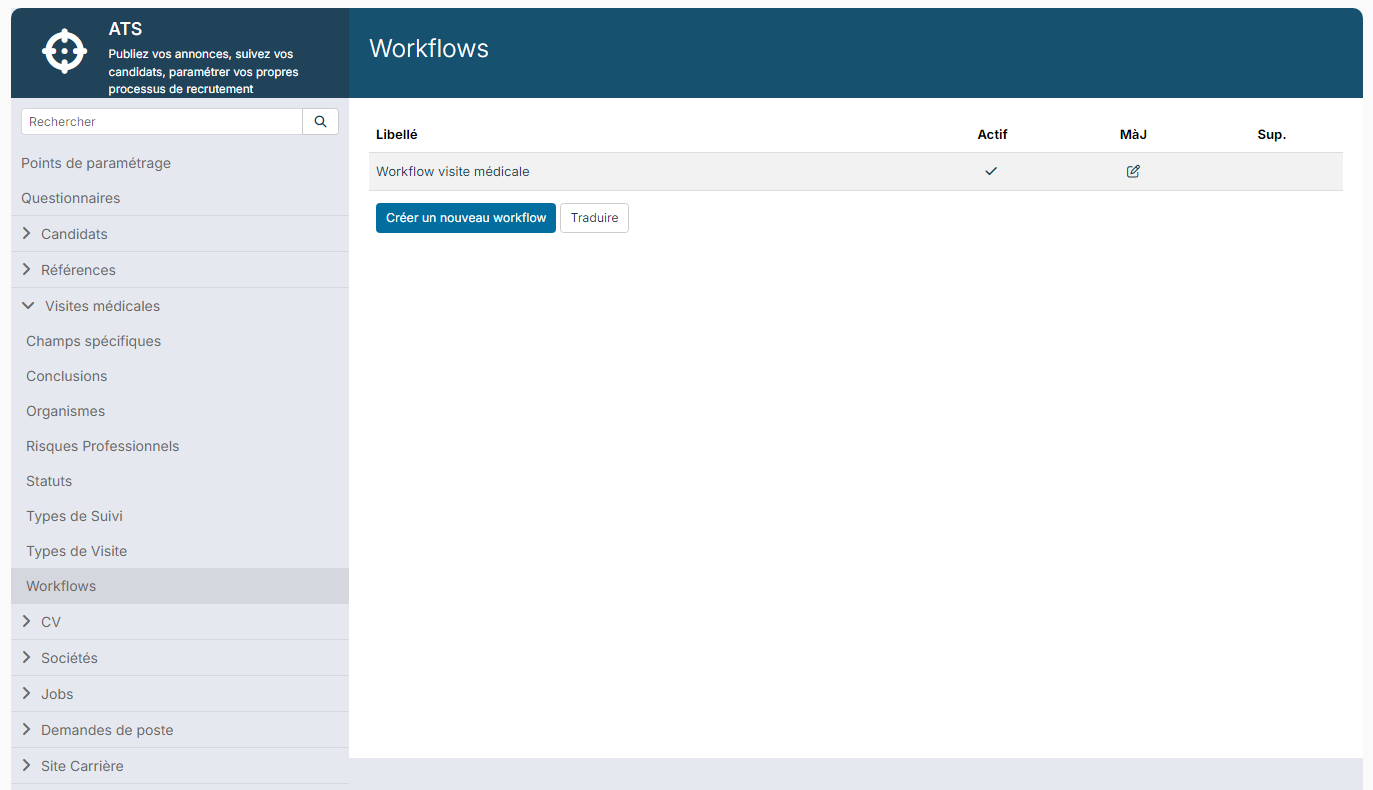Open the Questionnaires menu item
The height and width of the screenshot is (790, 1373).
(71, 198)
